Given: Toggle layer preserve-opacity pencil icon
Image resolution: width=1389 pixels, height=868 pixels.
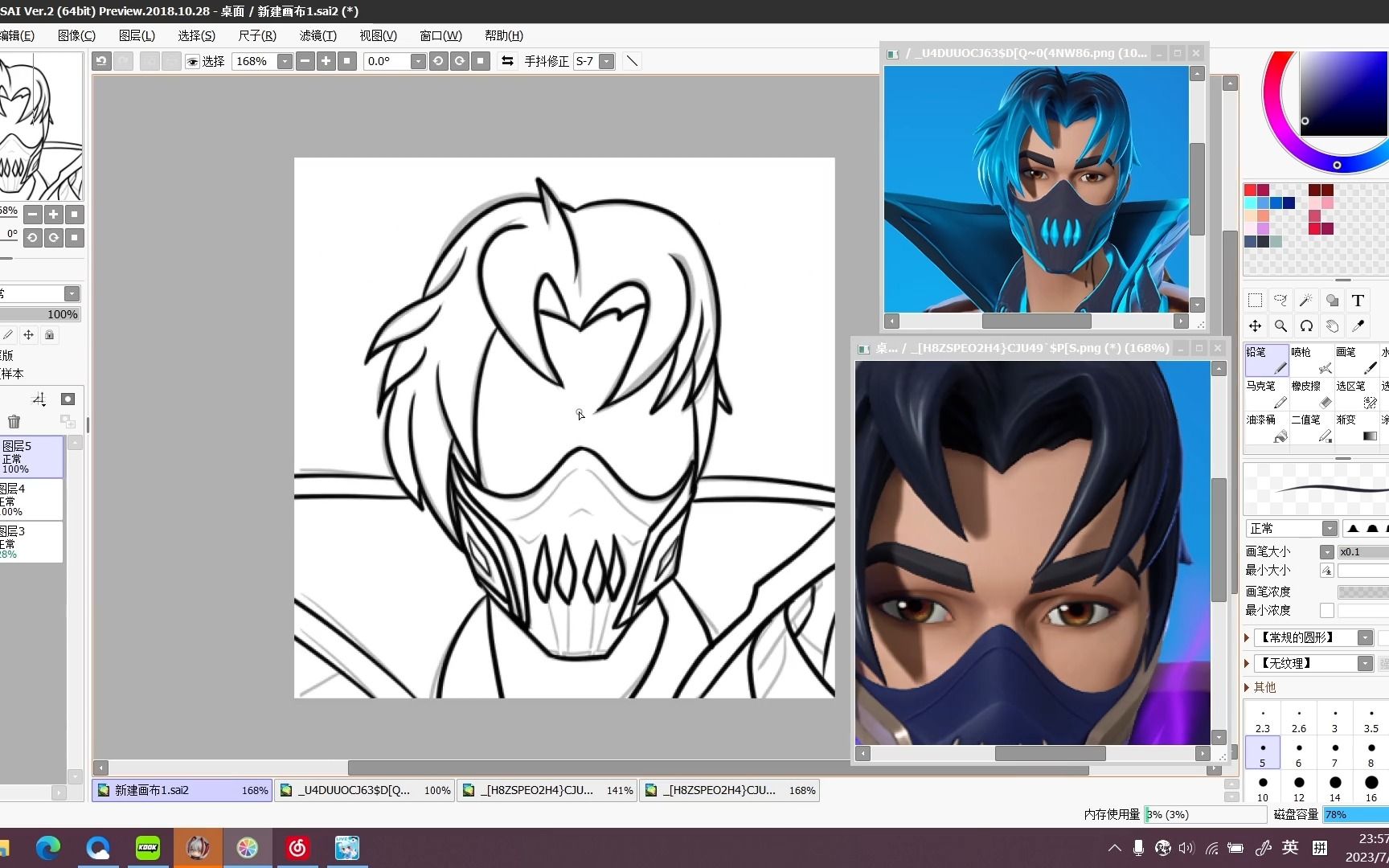Looking at the screenshot, I should (x=7, y=335).
